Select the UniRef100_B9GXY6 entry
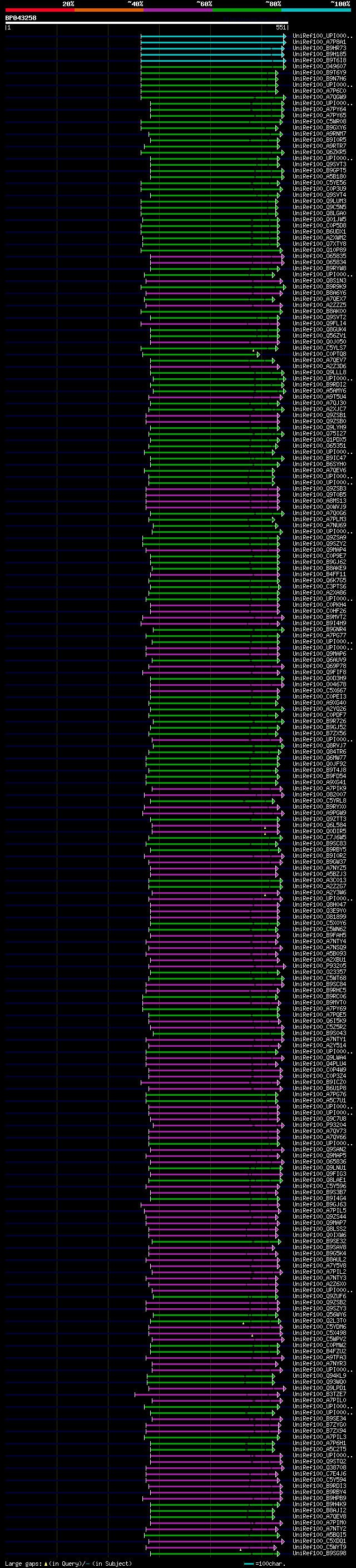356x1568 pixels. 319,128
